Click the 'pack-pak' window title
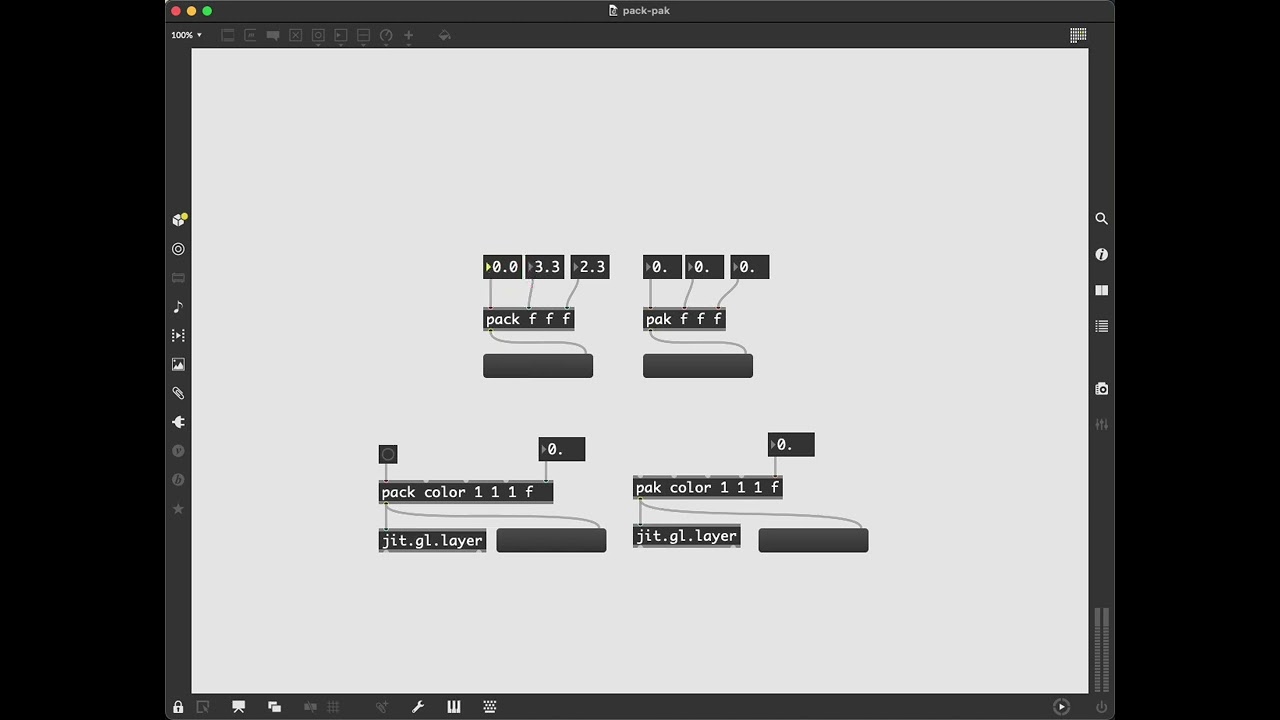Screen dimensions: 1280x720 point(646,10)
